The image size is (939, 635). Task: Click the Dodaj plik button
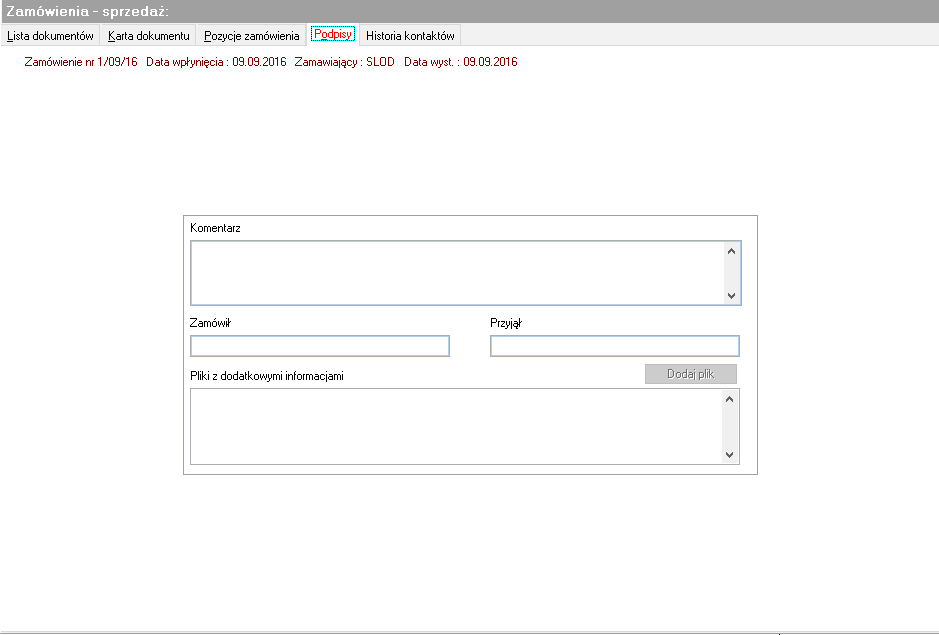coord(690,374)
